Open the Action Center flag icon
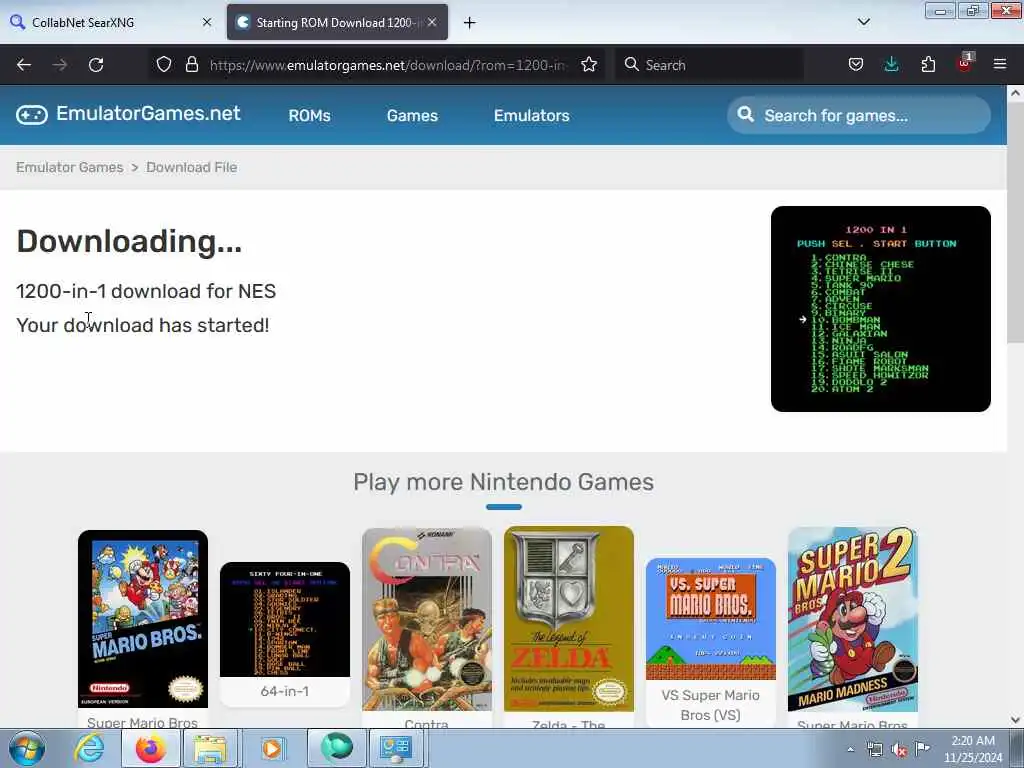1024x768 pixels. tap(922, 748)
